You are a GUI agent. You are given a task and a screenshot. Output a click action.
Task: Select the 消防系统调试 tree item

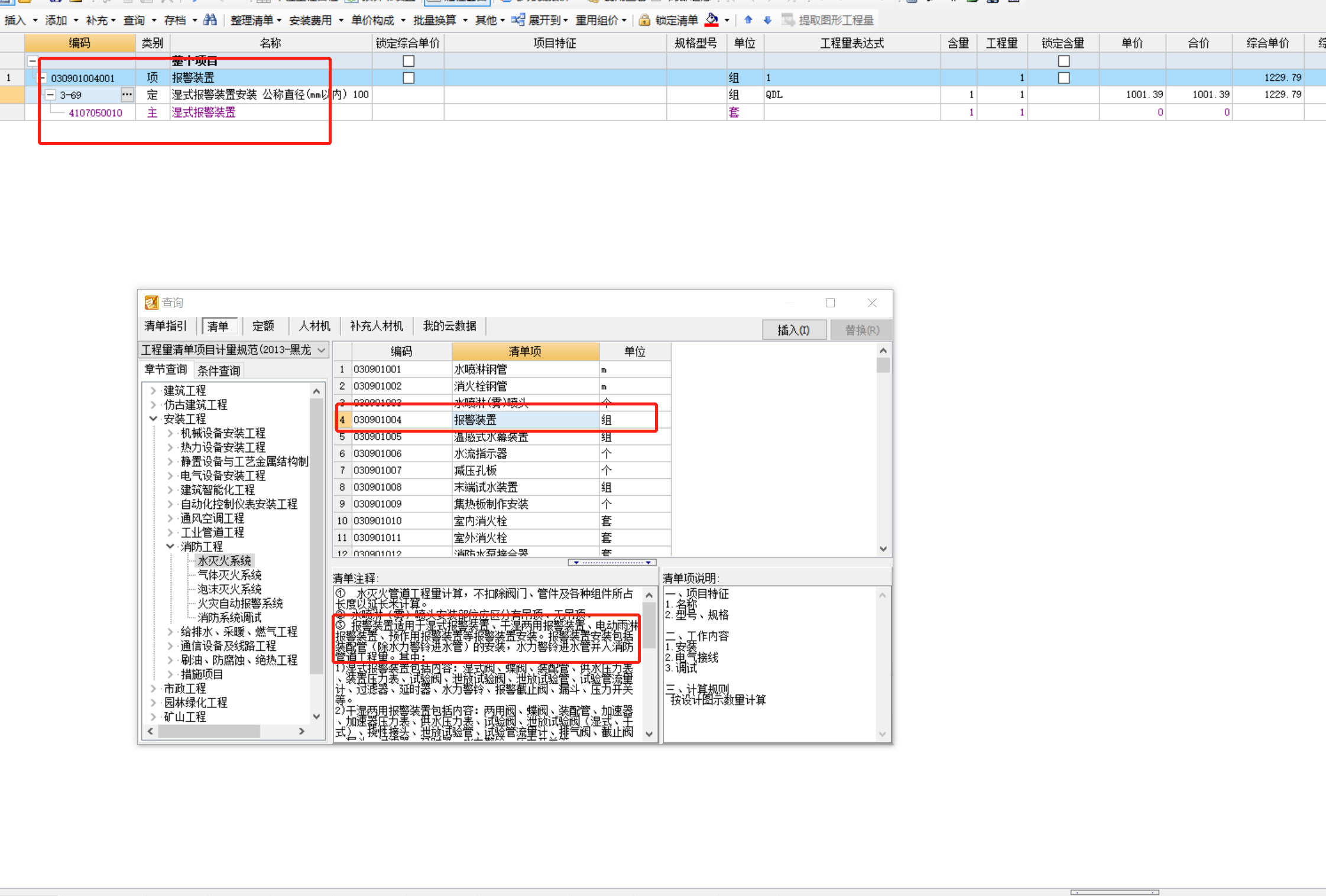tap(229, 617)
